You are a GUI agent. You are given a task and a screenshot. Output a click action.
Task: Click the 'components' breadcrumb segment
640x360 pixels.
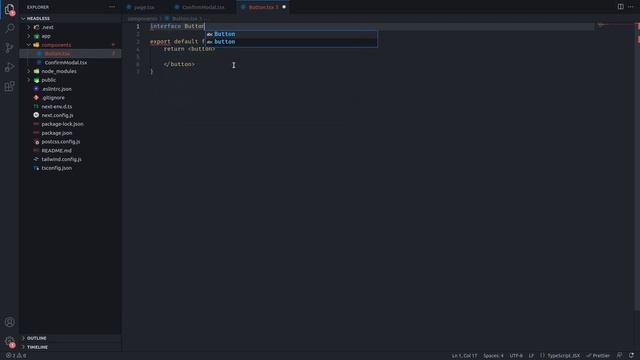coord(142,19)
